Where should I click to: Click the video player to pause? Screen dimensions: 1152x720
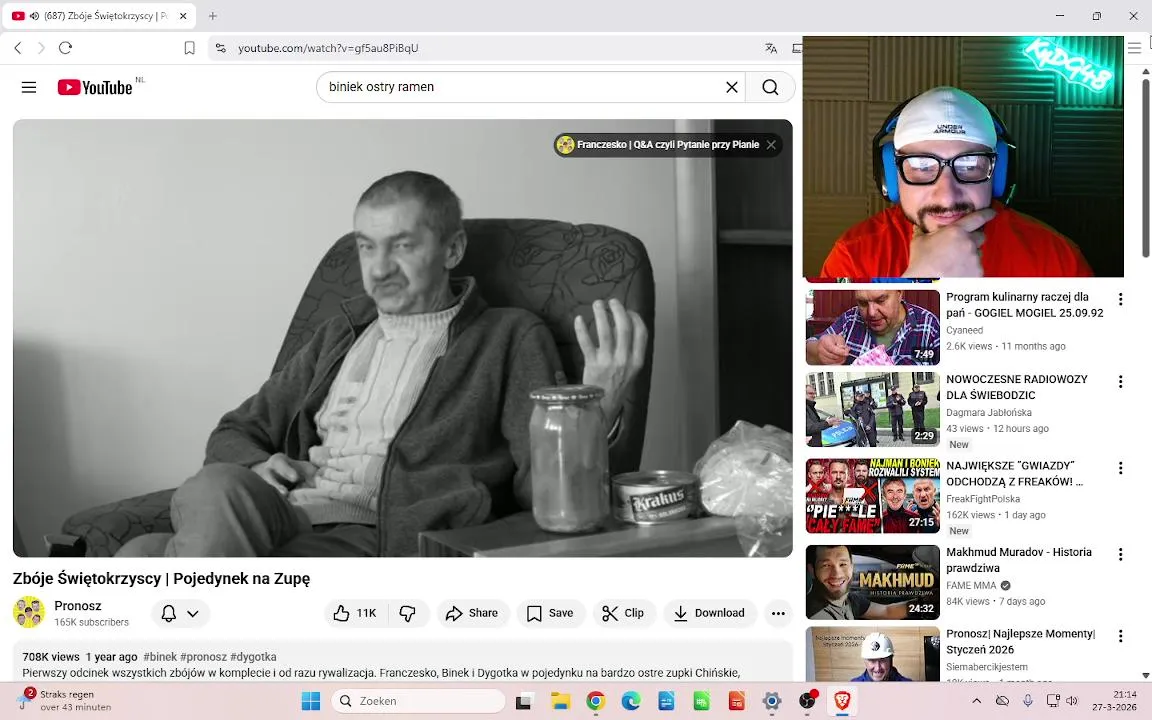[x=403, y=338]
